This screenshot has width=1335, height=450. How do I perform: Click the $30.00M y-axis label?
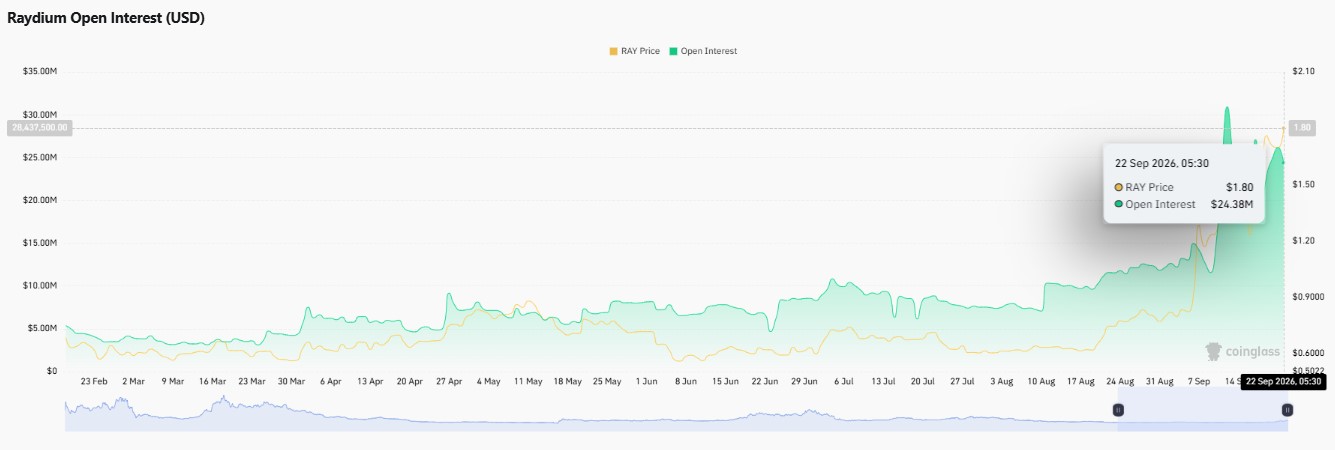tap(40, 115)
